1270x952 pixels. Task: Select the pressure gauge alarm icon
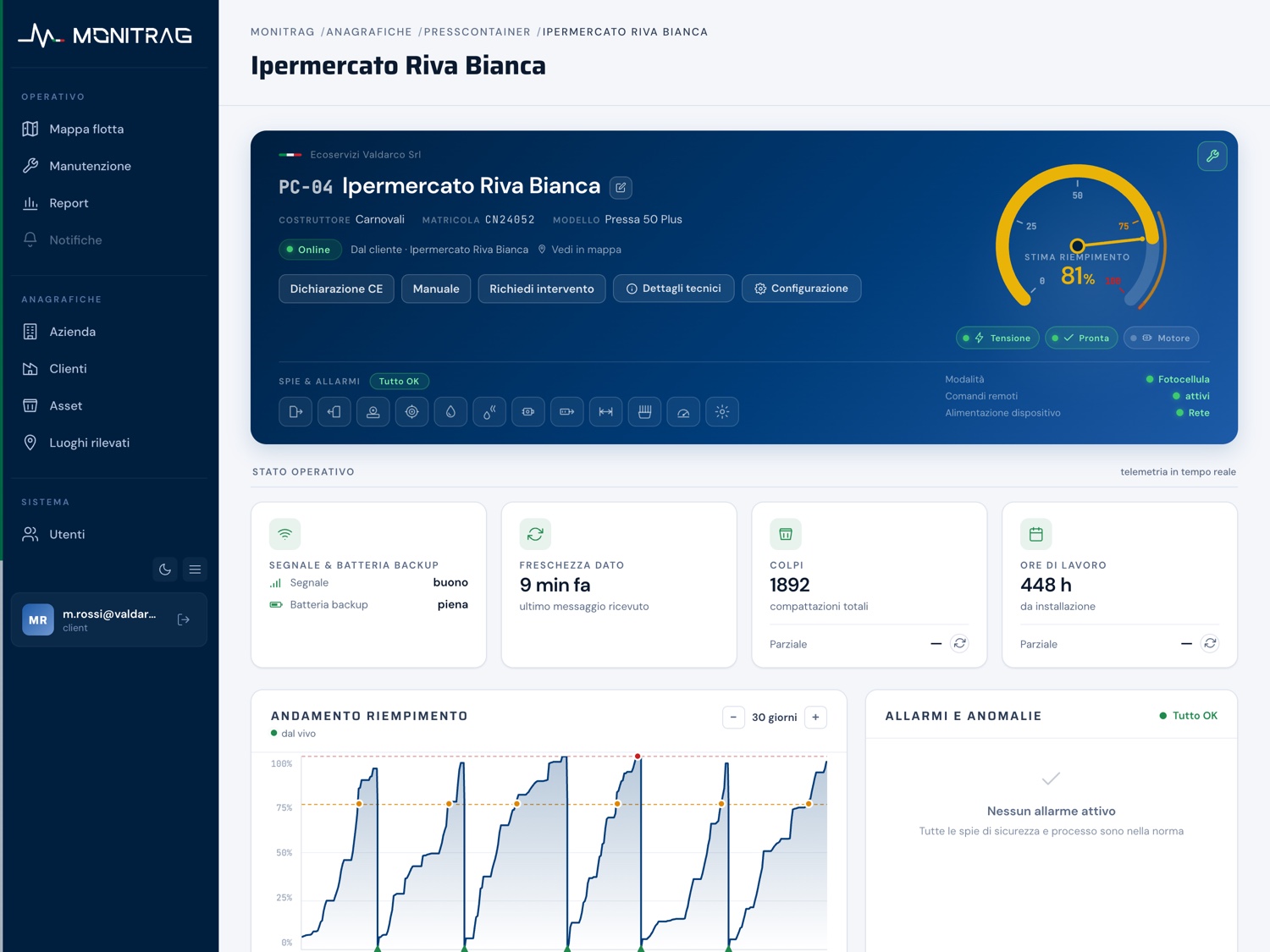pos(683,412)
